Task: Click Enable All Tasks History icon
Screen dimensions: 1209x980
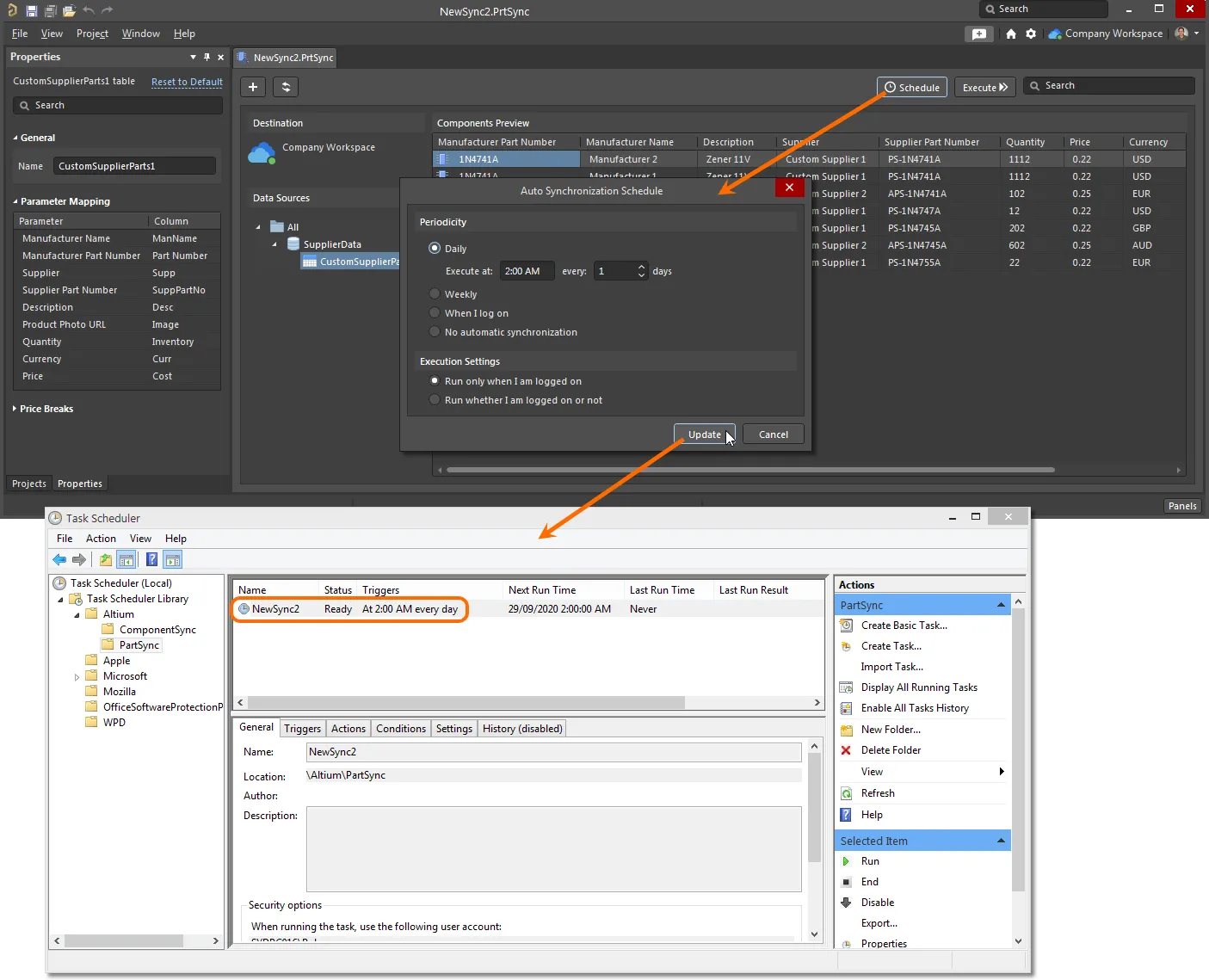Action: click(x=846, y=708)
